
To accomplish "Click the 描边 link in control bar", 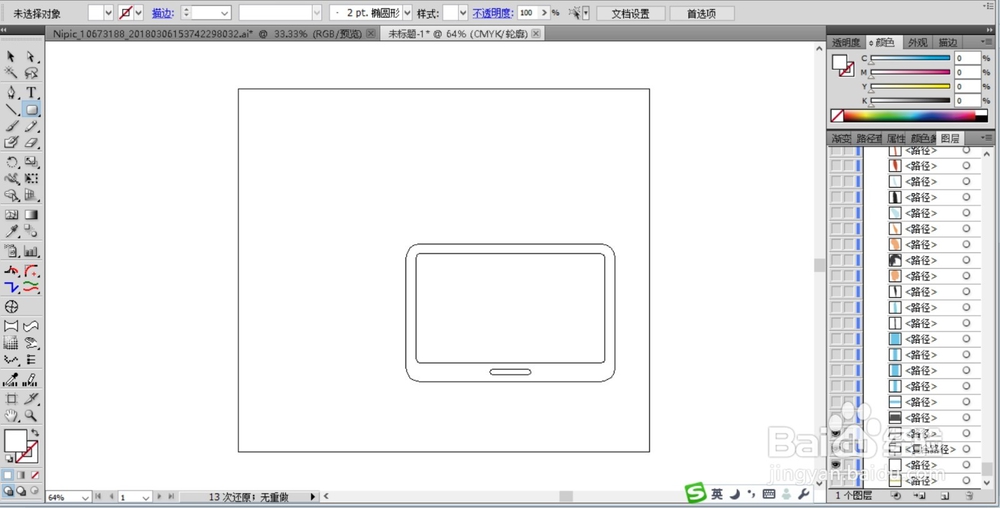I will coord(163,13).
